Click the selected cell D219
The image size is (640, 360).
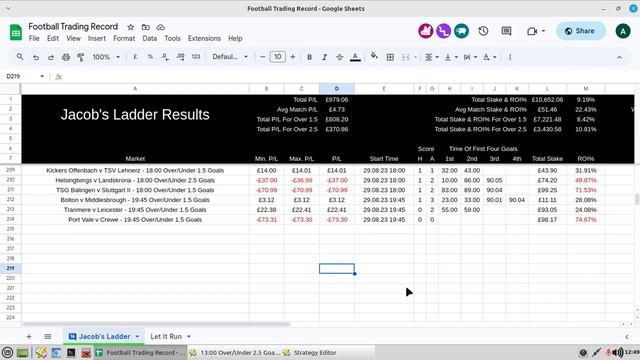[x=337, y=268]
